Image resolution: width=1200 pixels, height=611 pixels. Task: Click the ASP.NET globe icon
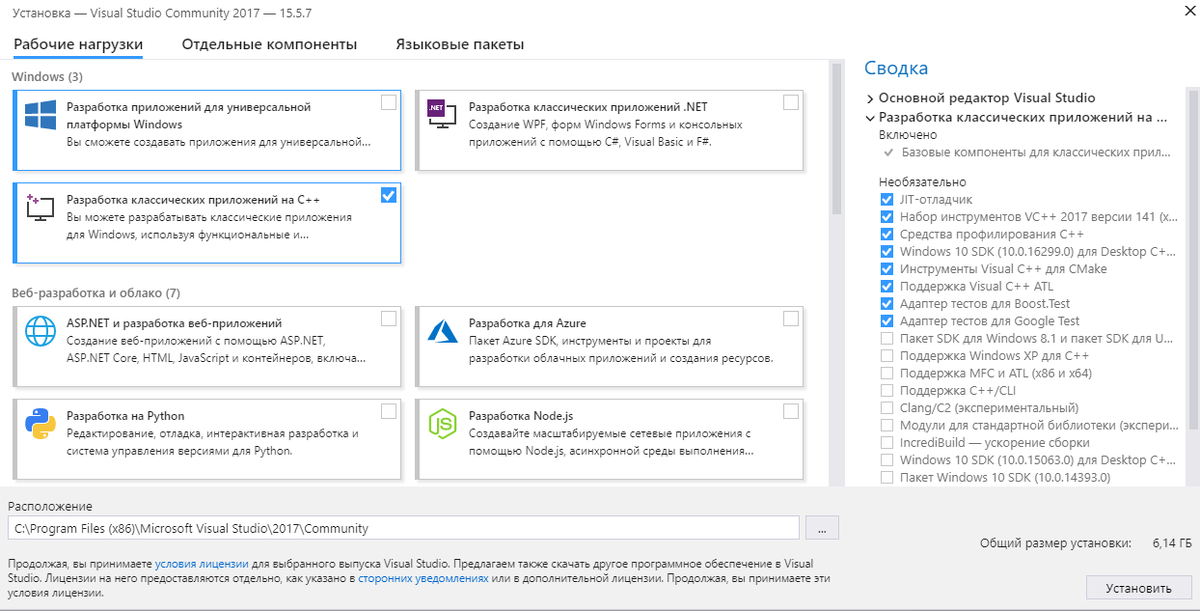tap(40, 330)
